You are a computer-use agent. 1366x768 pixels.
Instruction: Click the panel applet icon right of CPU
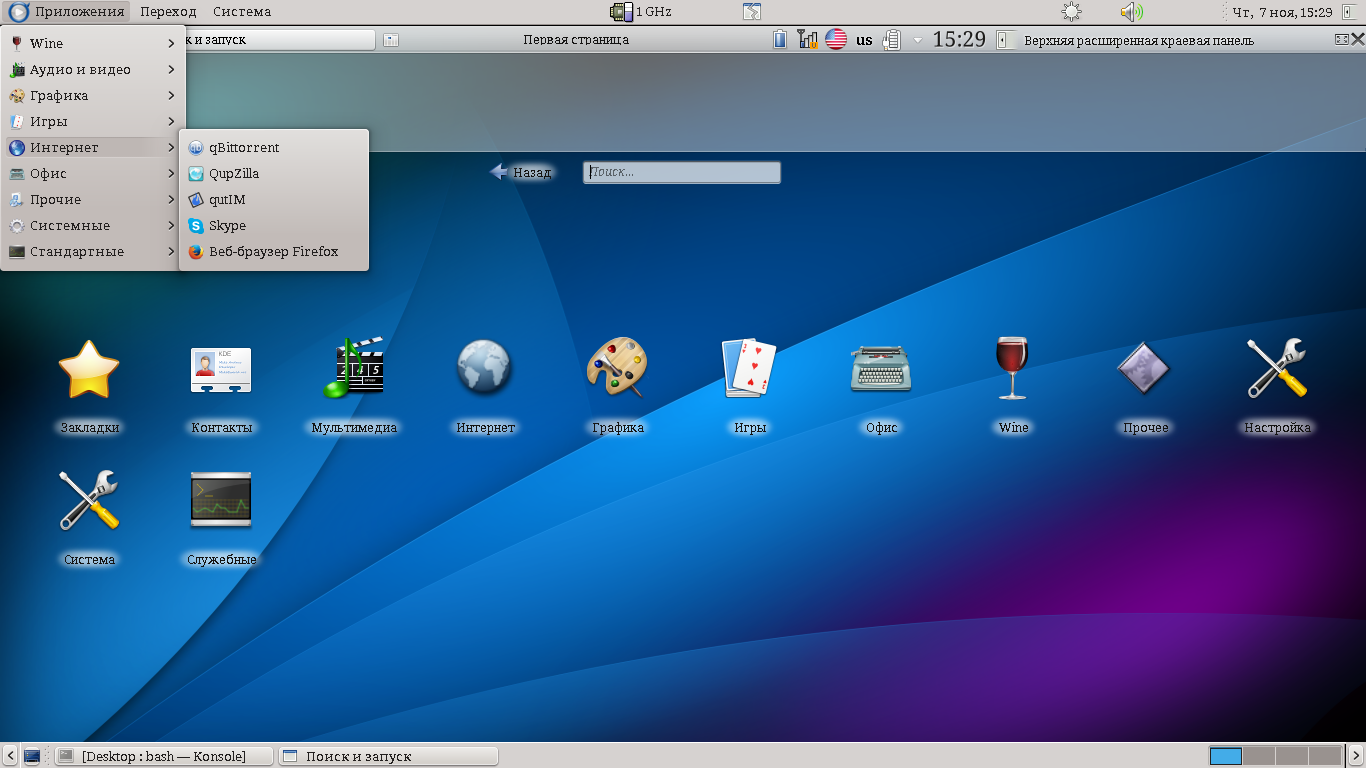752,12
